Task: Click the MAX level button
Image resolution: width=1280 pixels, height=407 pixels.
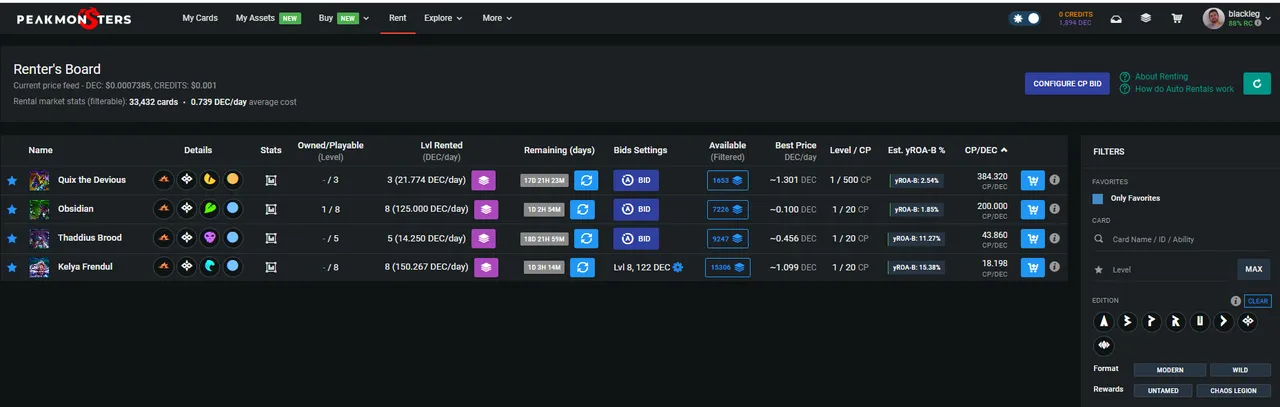Action: (1254, 269)
